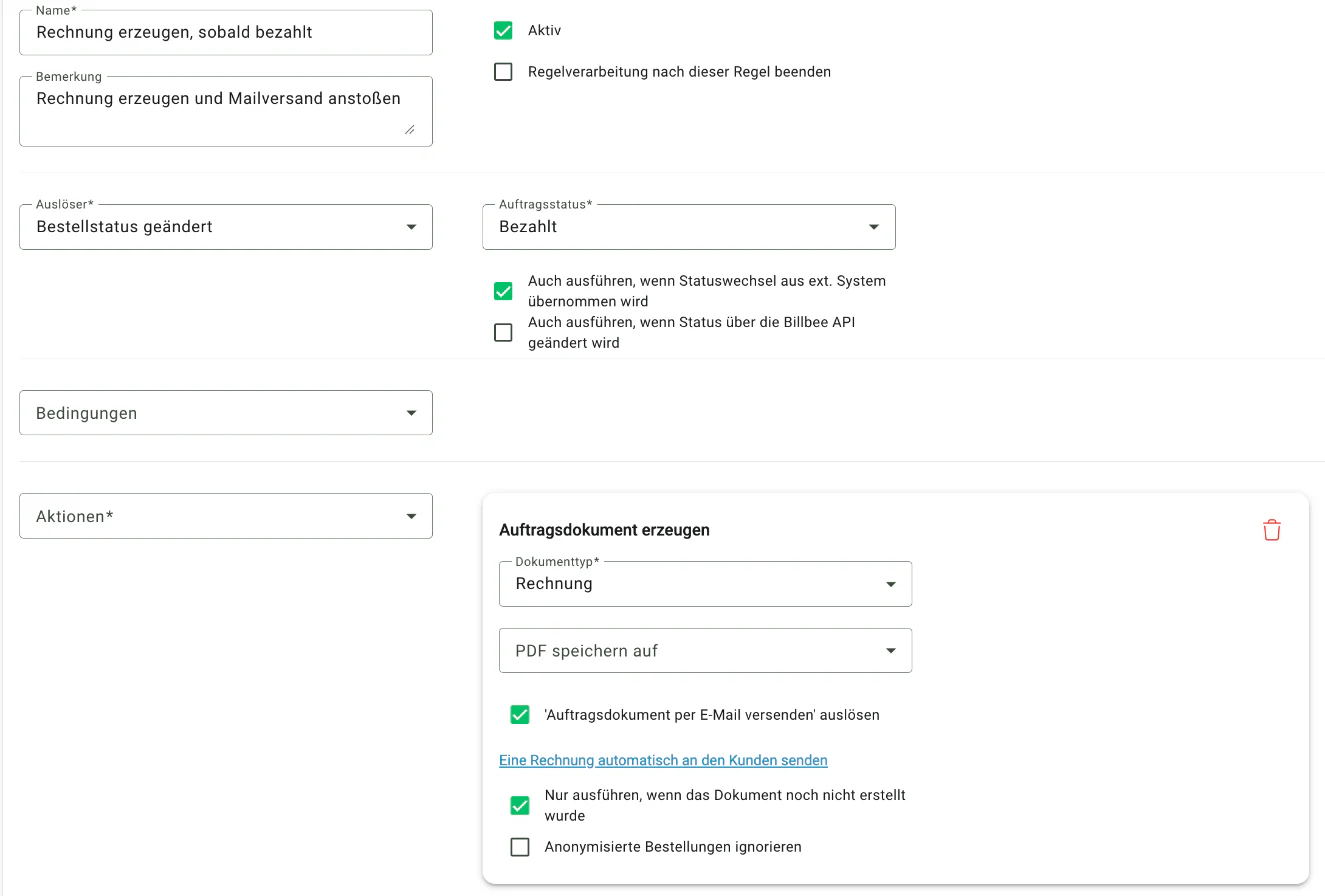Grab the Bemerkung textarea resize handle
Viewport: 1325px width, 896px height.
point(409,129)
